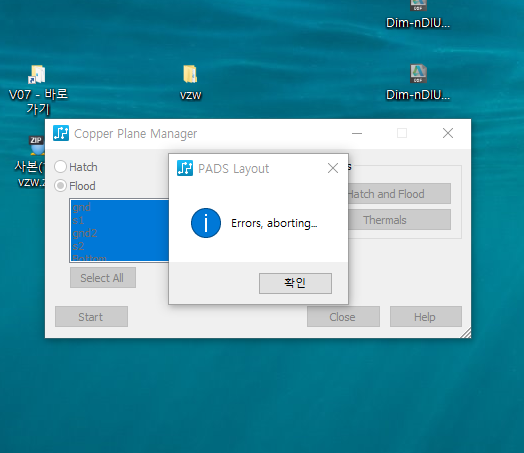Select the s1 layer in the list
The image size is (524, 453).
tap(120, 220)
